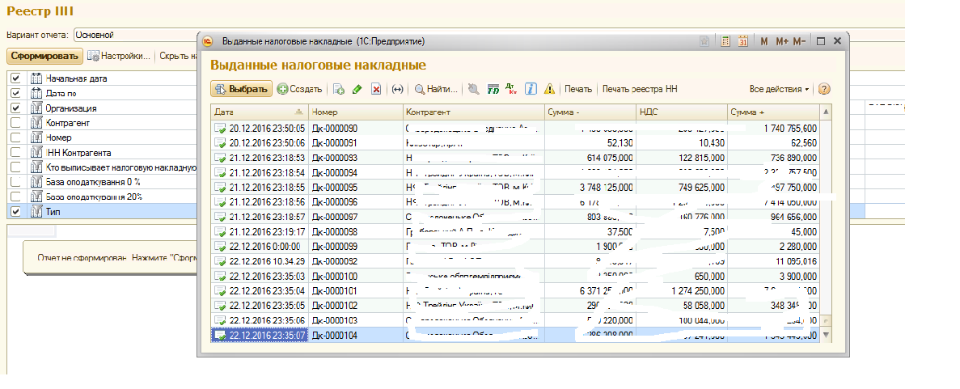Click the green pencil edit icon
Screen dimensions: 960x389
click(x=358, y=89)
